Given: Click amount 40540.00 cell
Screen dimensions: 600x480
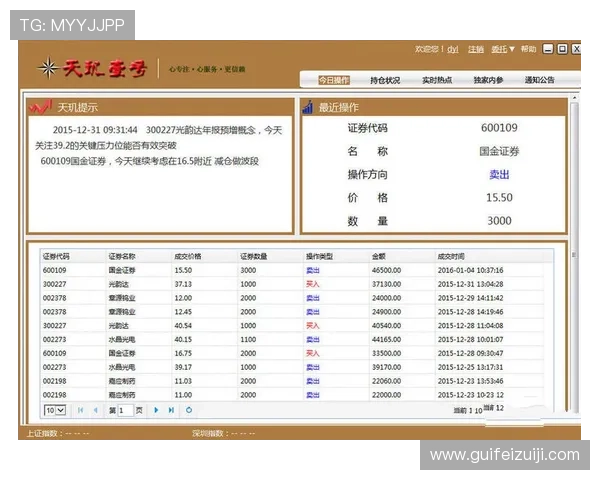Looking at the screenshot, I should tap(386, 325).
